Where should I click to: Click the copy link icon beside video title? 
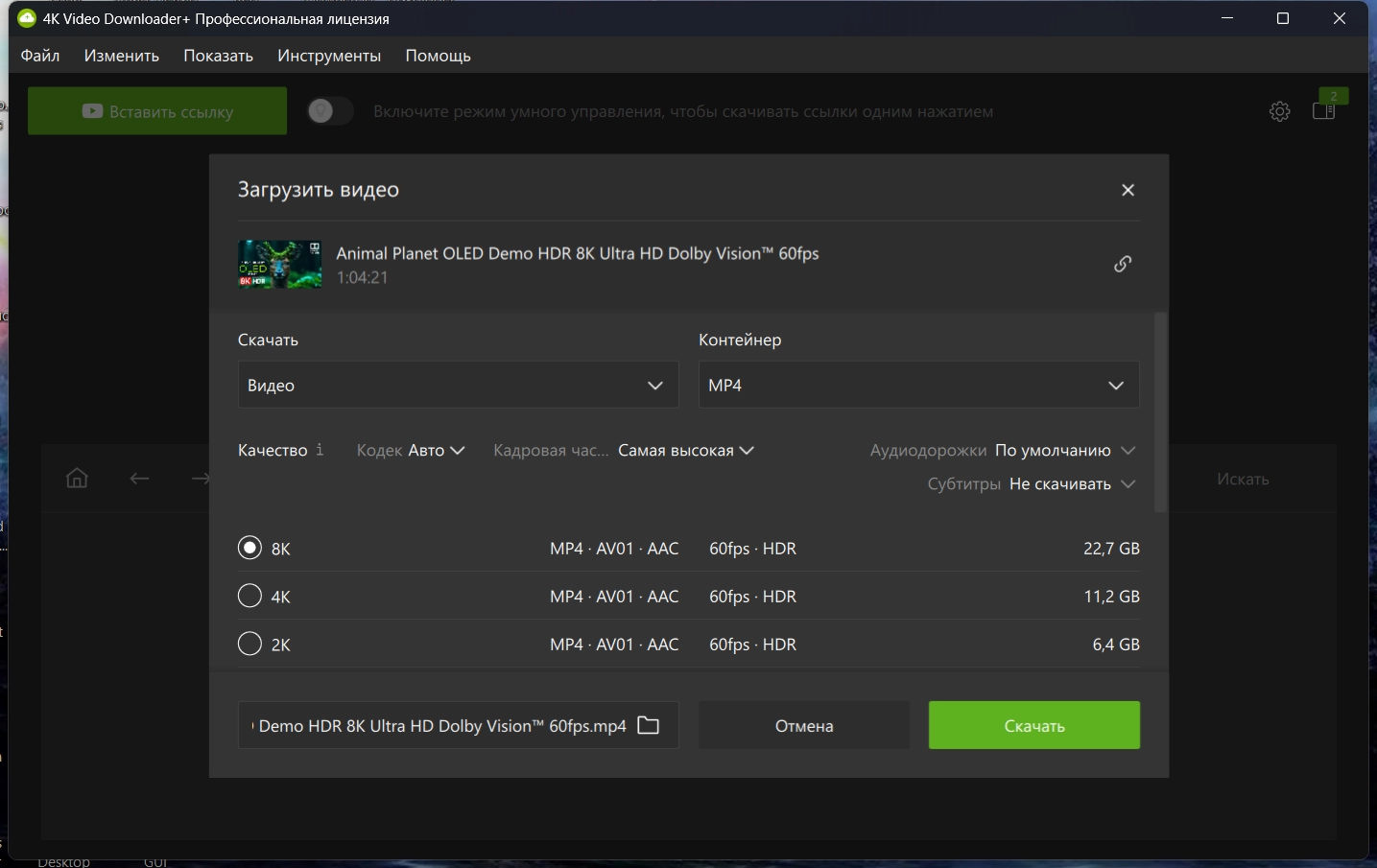click(x=1123, y=264)
